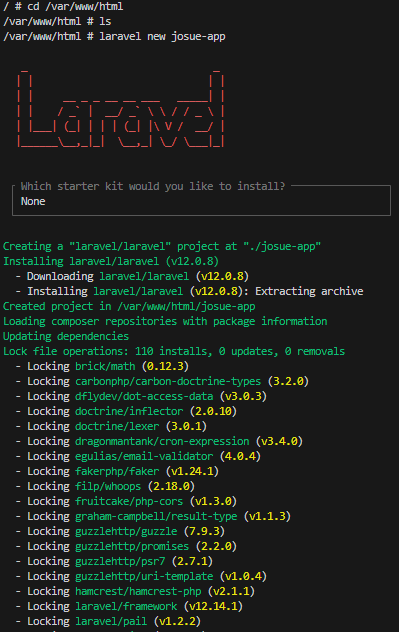
Task: Click the 'None' starter kit answer
Action: (33, 202)
